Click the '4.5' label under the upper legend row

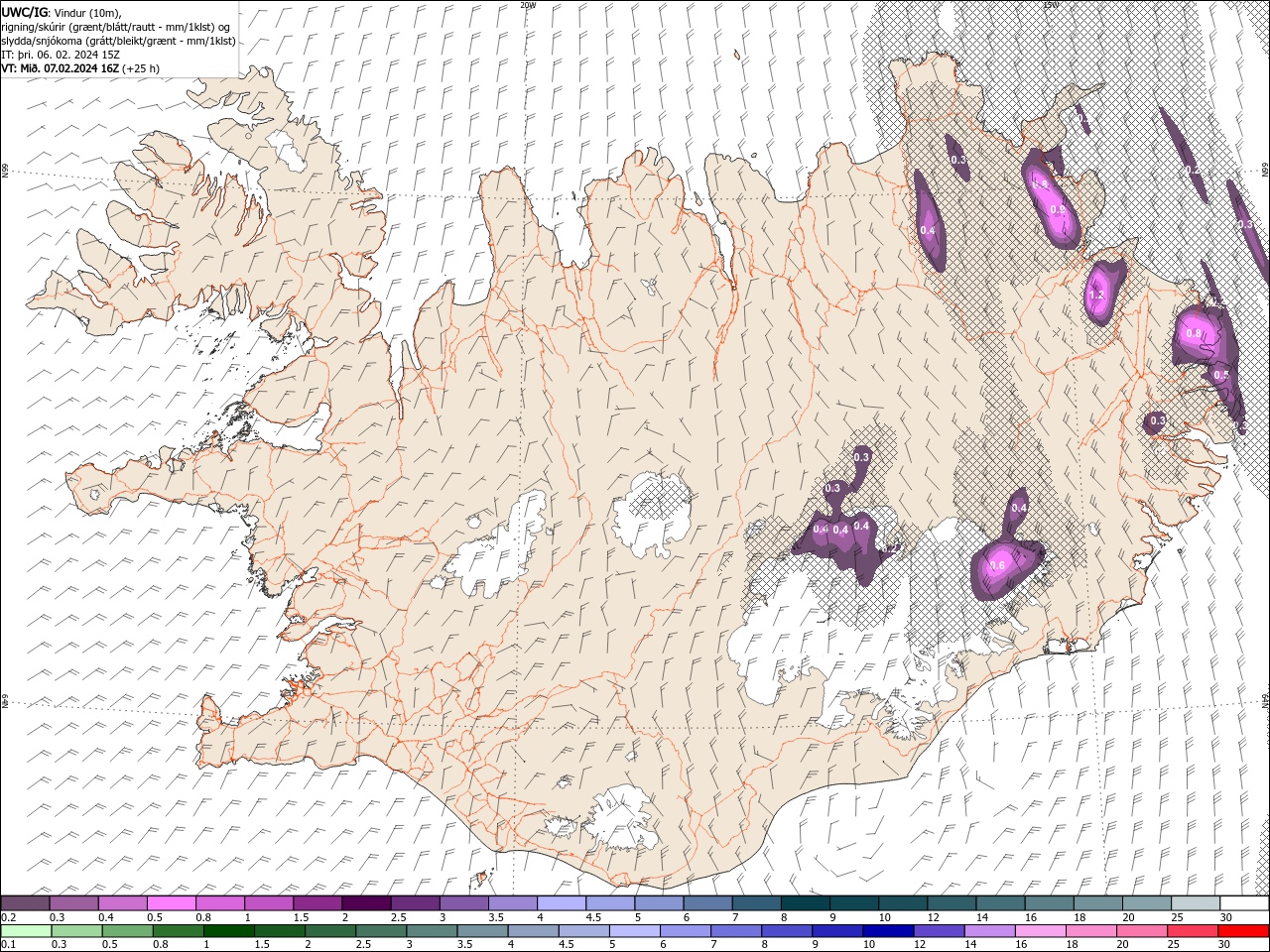(x=593, y=917)
